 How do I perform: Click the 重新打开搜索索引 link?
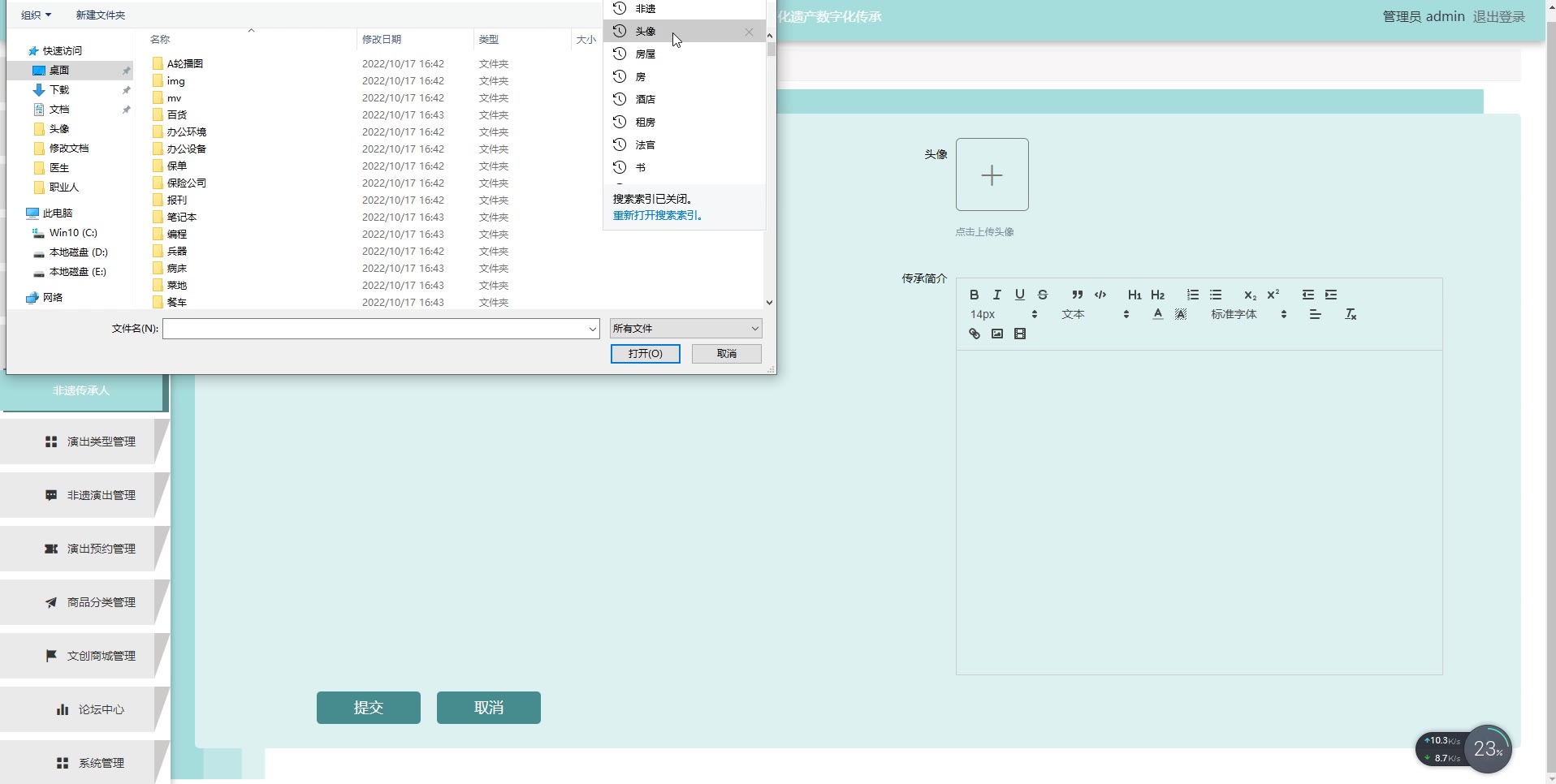coord(657,215)
